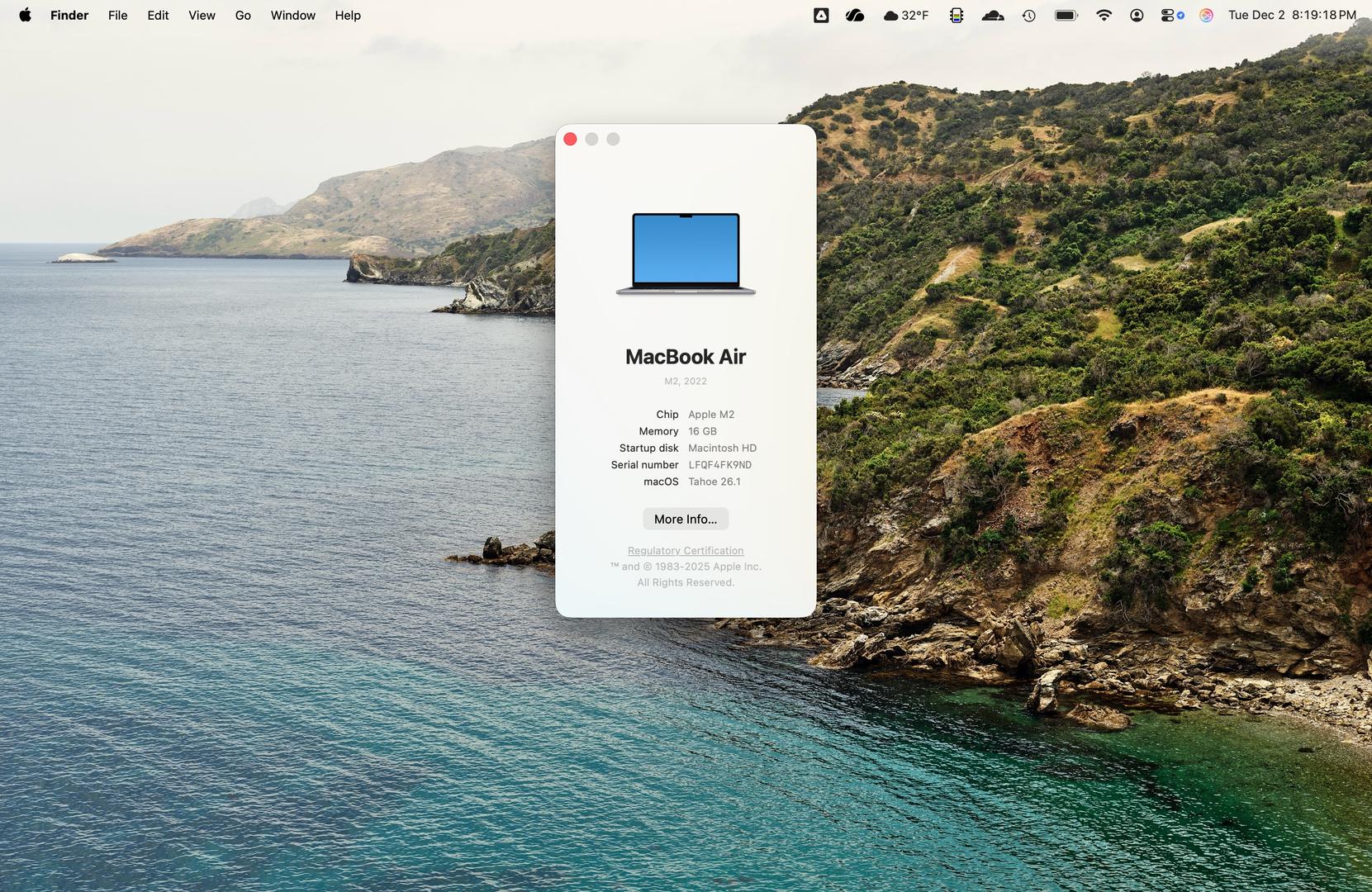Image resolution: width=1372 pixels, height=892 pixels.
Task: Open the Go menu
Action: point(243,15)
